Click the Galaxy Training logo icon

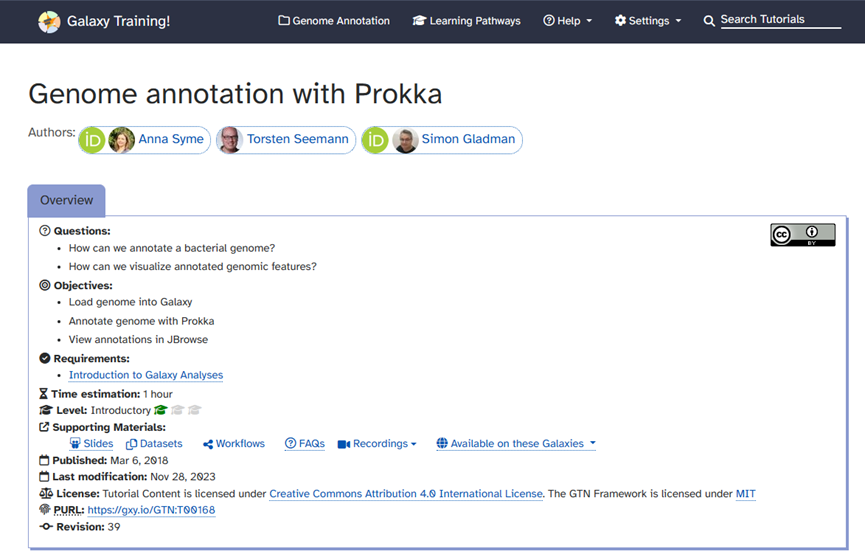49,22
